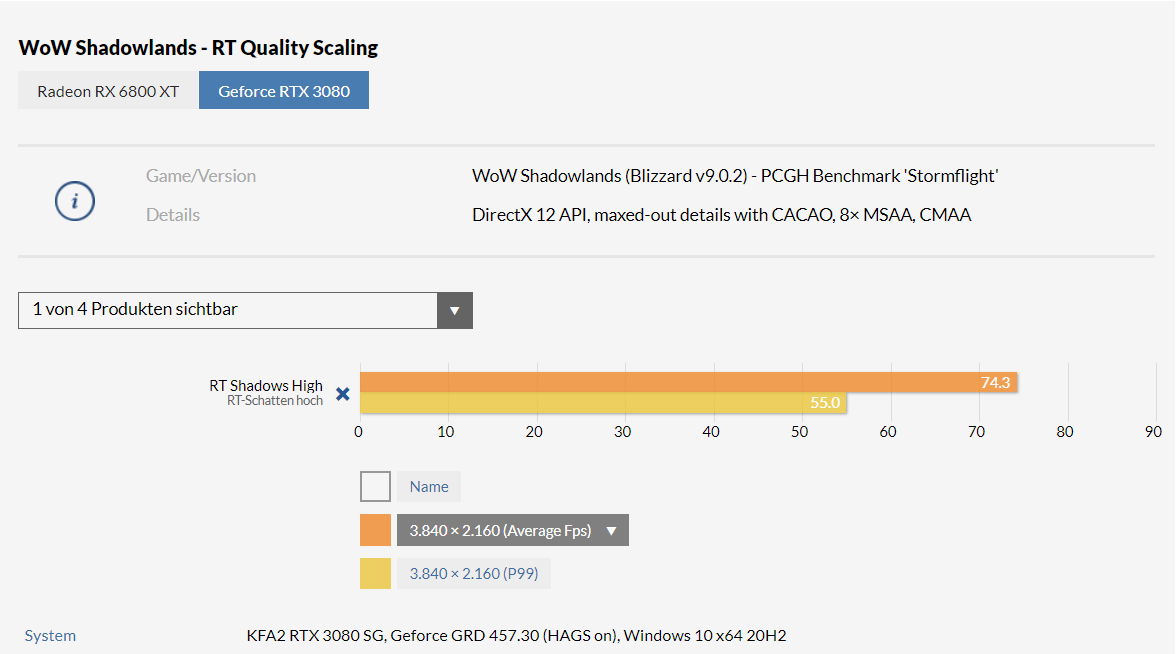Expand the 3.840 × 2.160 Average Fps selector
The width and height of the screenshot is (1176, 654).
pyautogui.click(x=513, y=530)
